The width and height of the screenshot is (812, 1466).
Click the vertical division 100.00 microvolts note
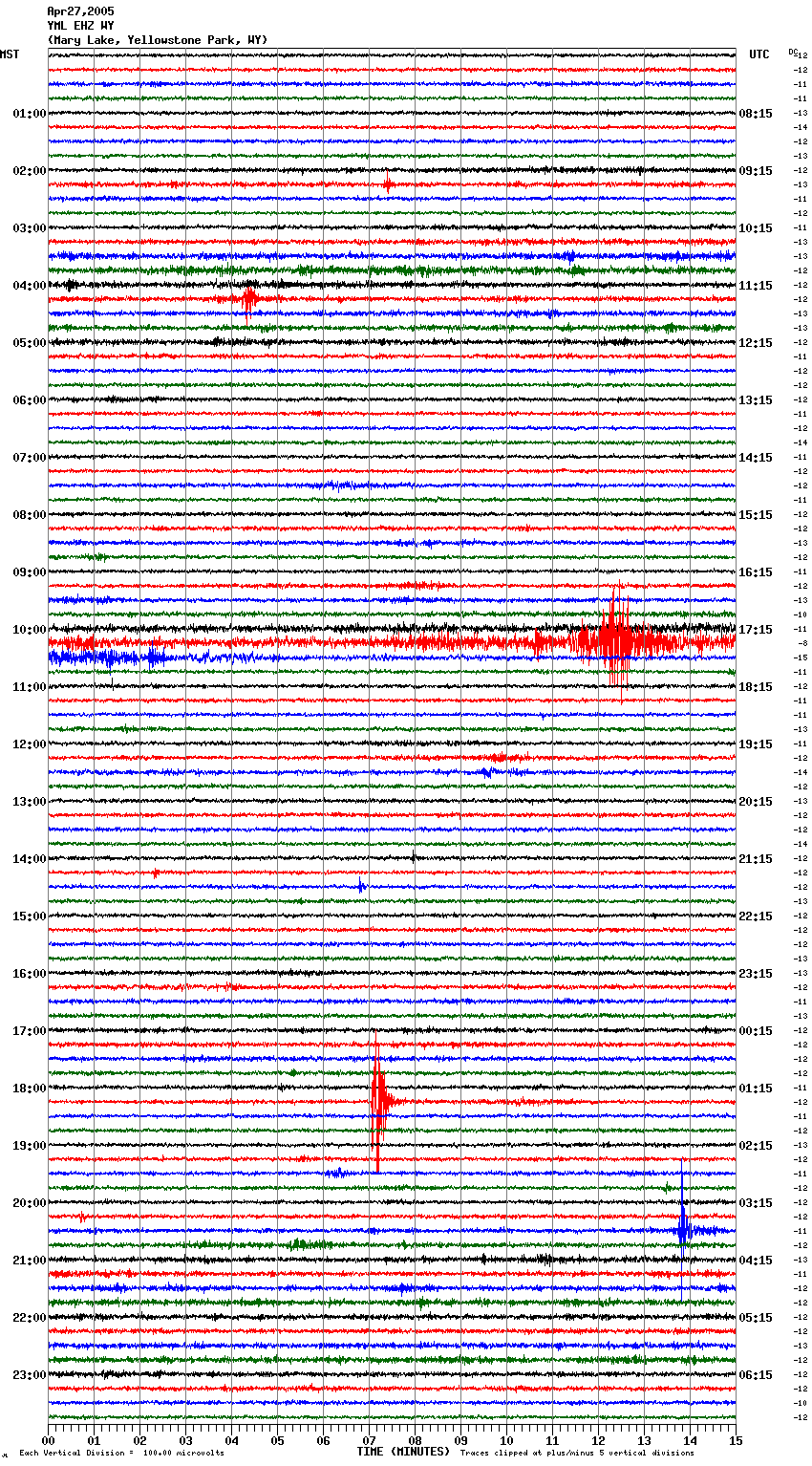[x=121, y=1454]
